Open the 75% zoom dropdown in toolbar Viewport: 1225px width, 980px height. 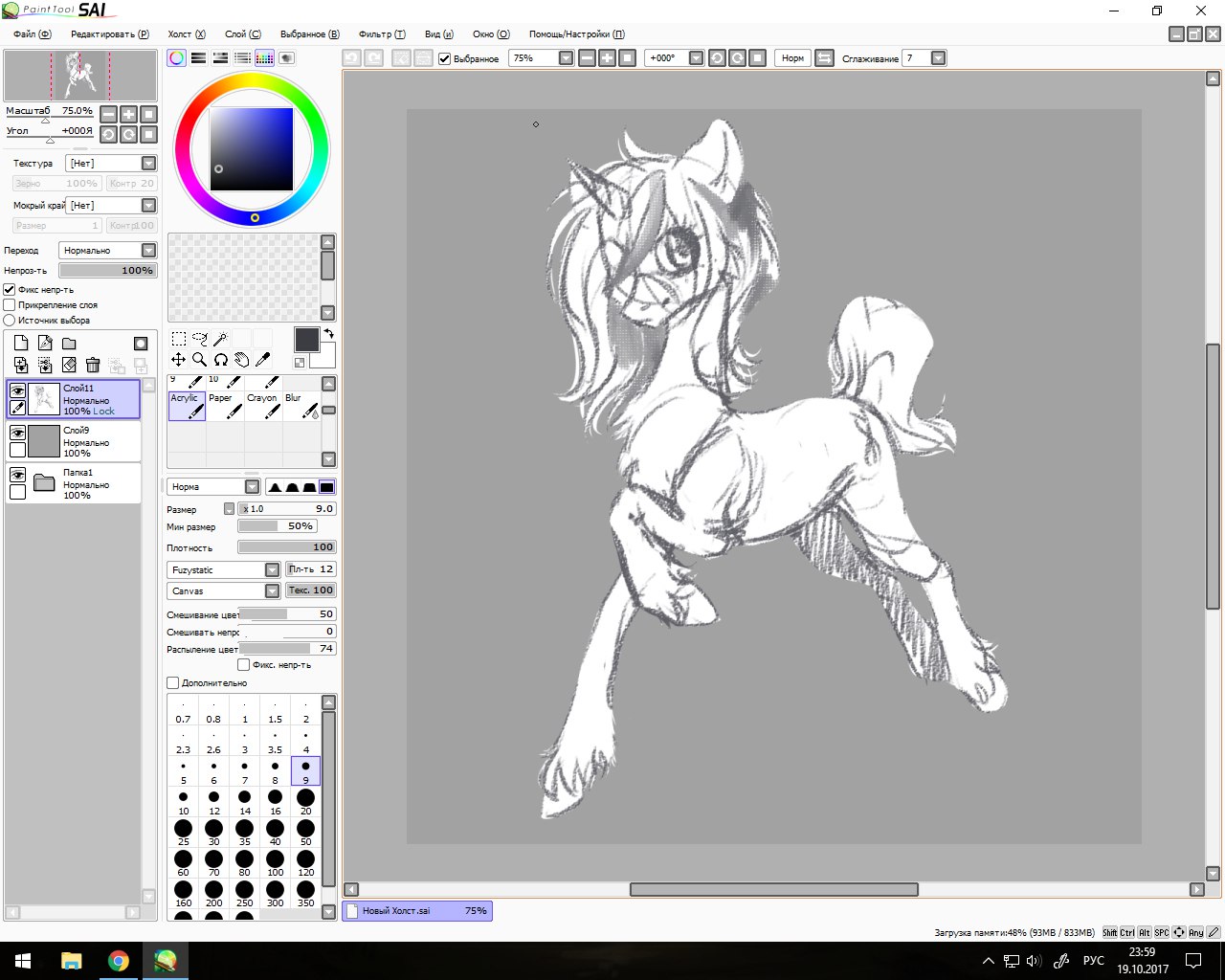pos(541,58)
